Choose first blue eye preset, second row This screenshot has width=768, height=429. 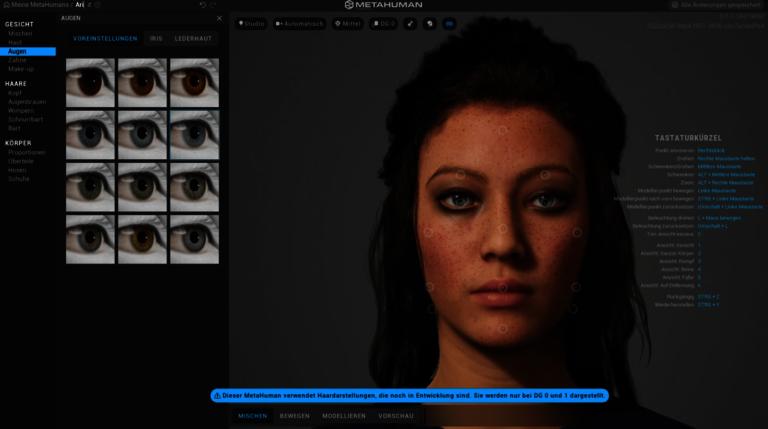[90, 135]
